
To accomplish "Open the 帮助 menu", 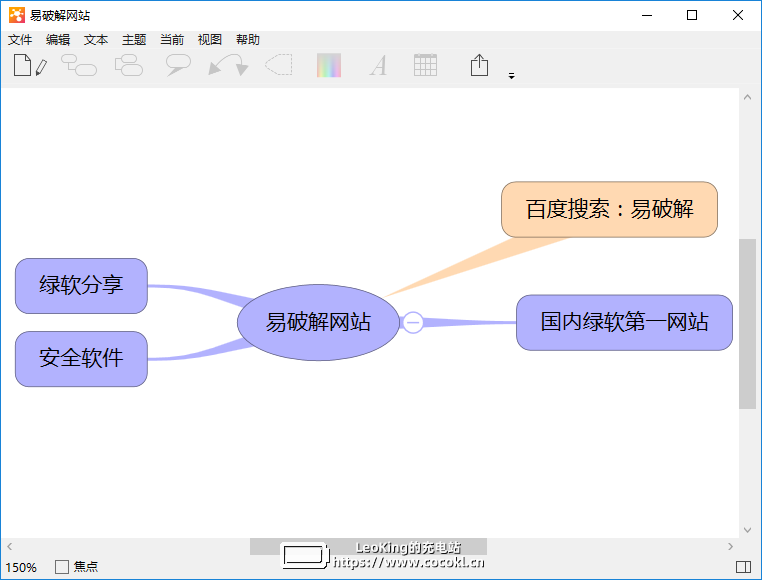I will [248, 39].
